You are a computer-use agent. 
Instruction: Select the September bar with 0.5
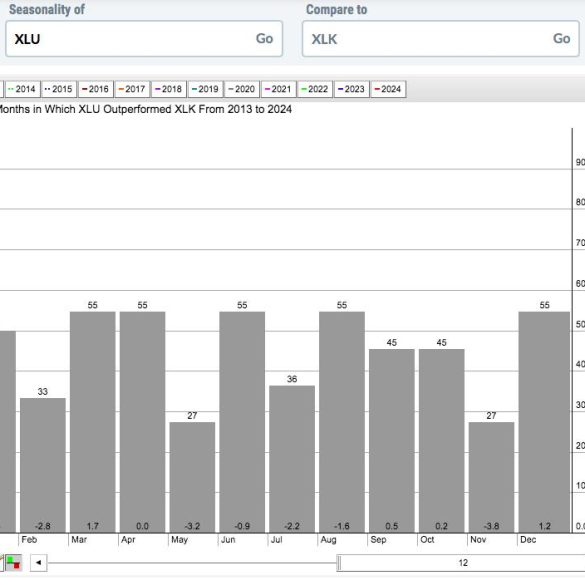tap(392, 441)
